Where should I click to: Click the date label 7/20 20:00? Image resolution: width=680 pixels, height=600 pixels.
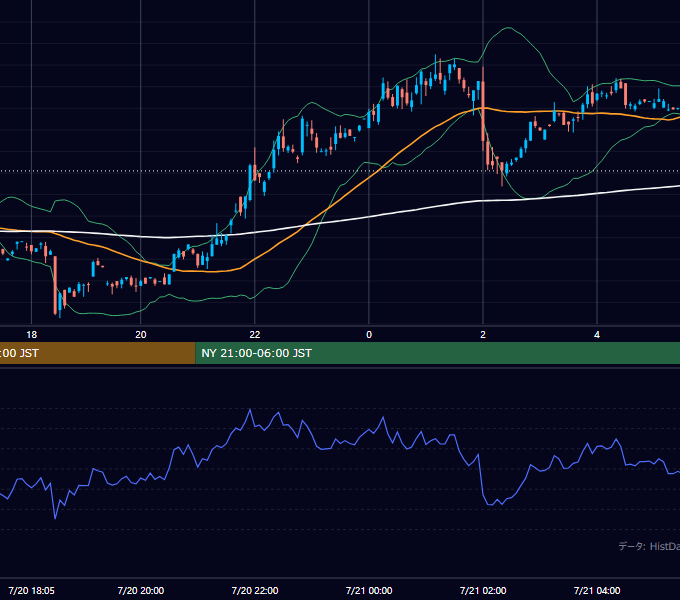141,590
